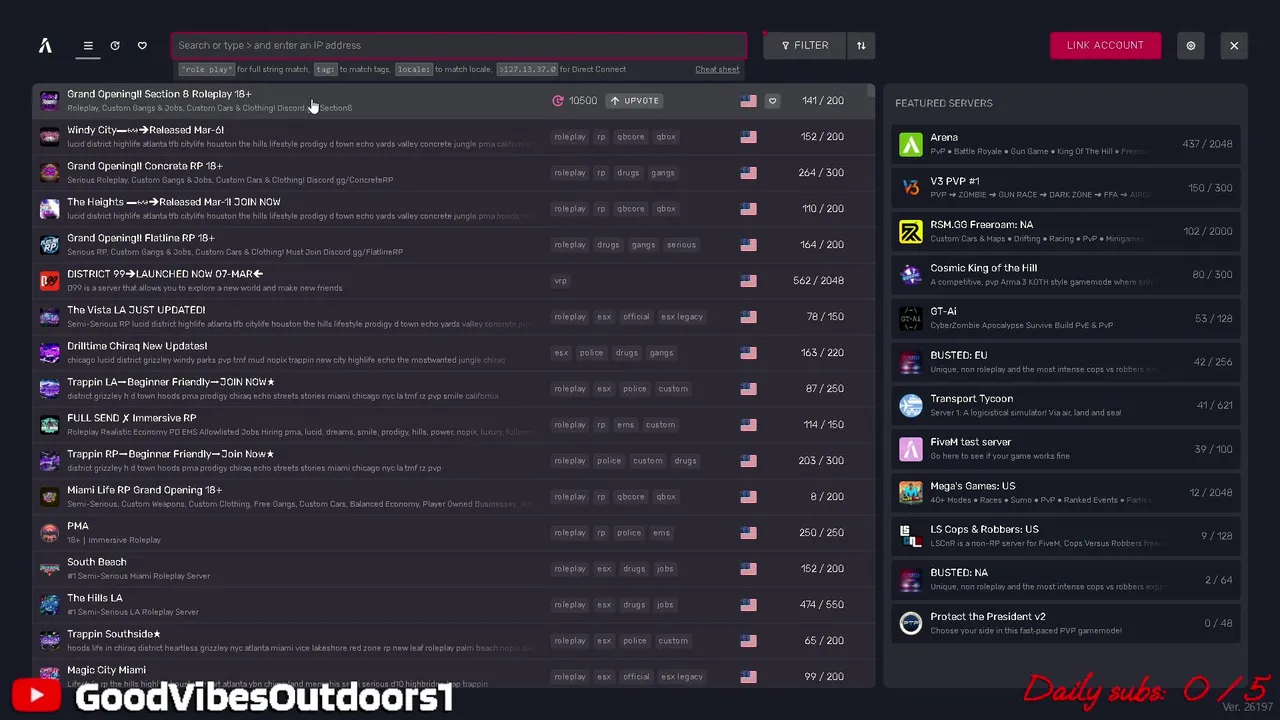The height and width of the screenshot is (720, 1280).
Task: Select the vrp tag on DISTRICT 99 row
Action: pyautogui.click(x=560, y=280)
